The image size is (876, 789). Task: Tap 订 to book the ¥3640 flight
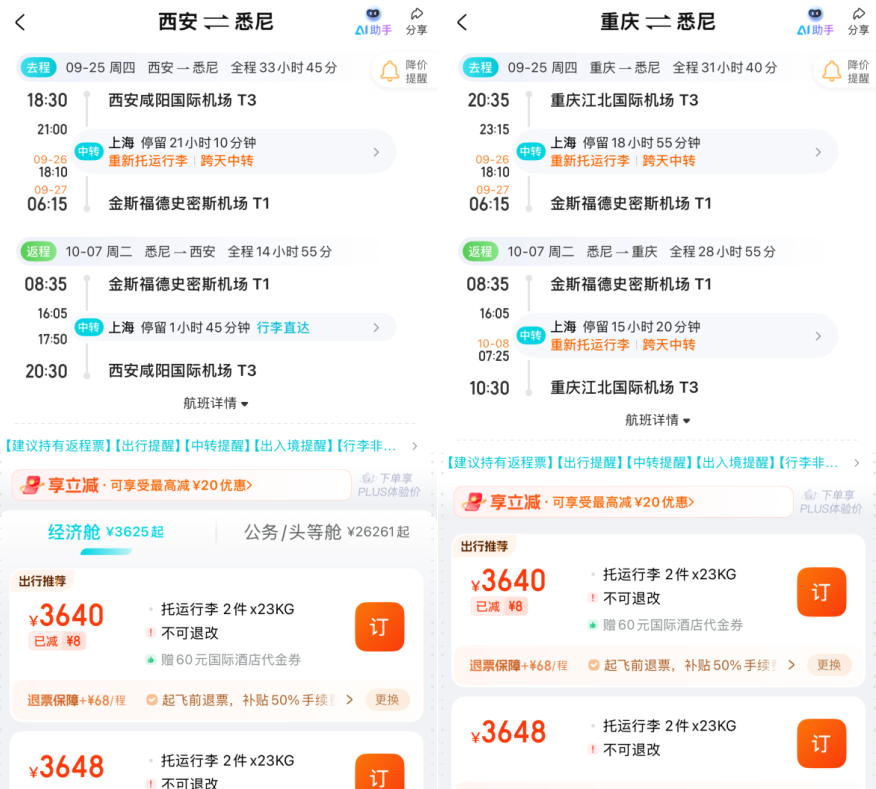pos(379,627)
